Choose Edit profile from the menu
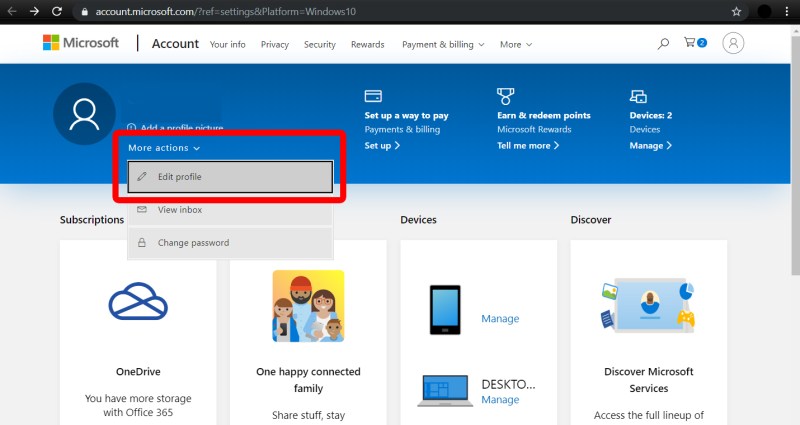The height and width of the screenshot is (425, 800). click(230, 177)
